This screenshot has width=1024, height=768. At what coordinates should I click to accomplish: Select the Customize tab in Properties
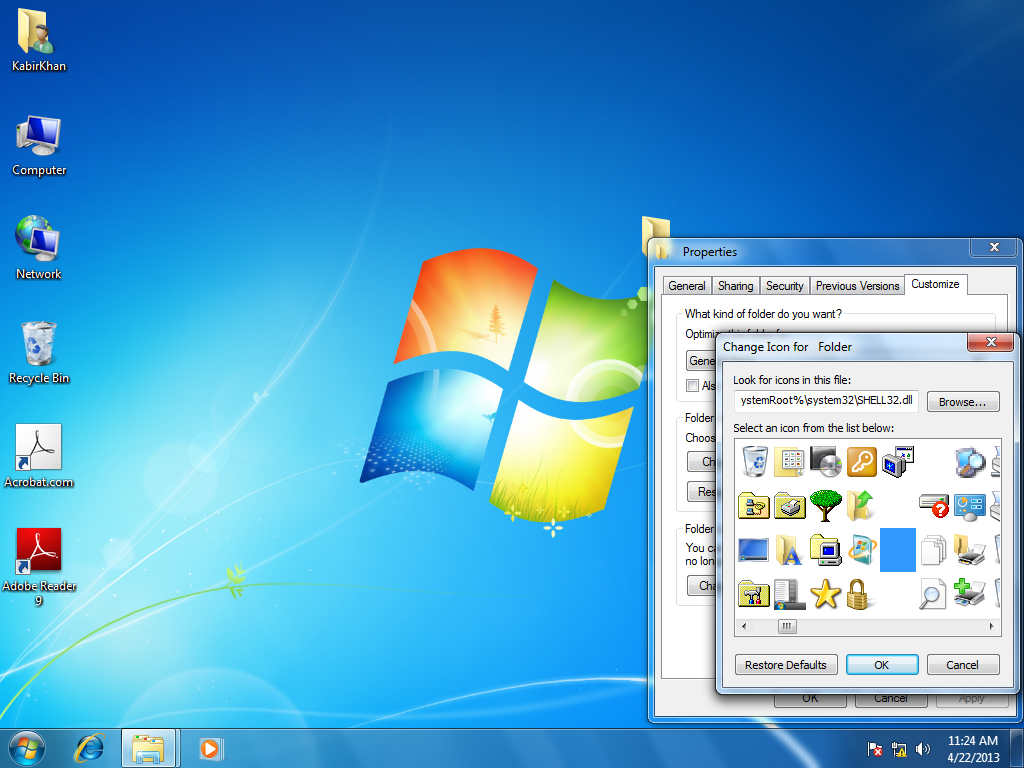(x=935, y=284)
